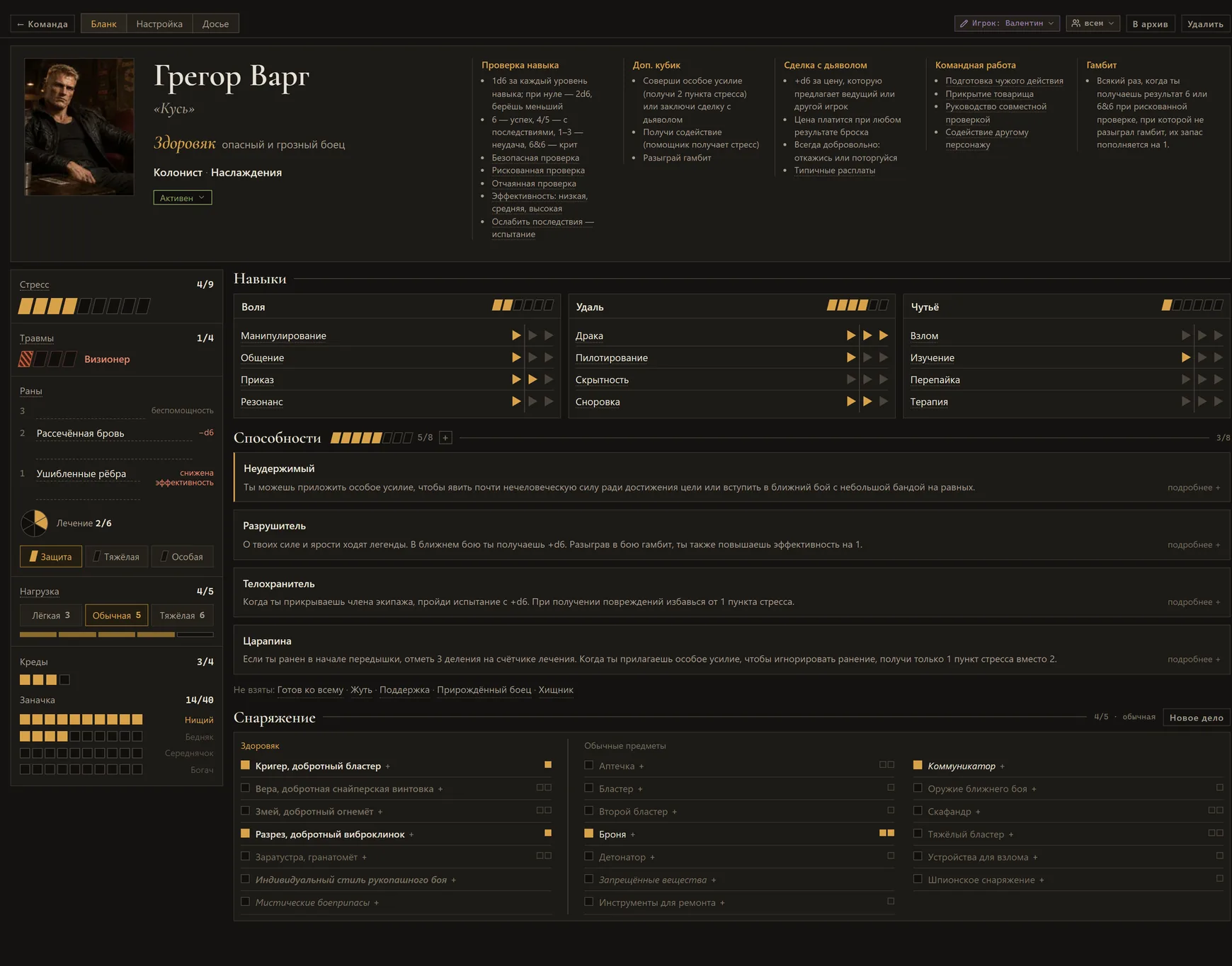Click the pencil icon beside Игрок: Валентин
This screenshot has height=966, width=1232.
point(964,23)
